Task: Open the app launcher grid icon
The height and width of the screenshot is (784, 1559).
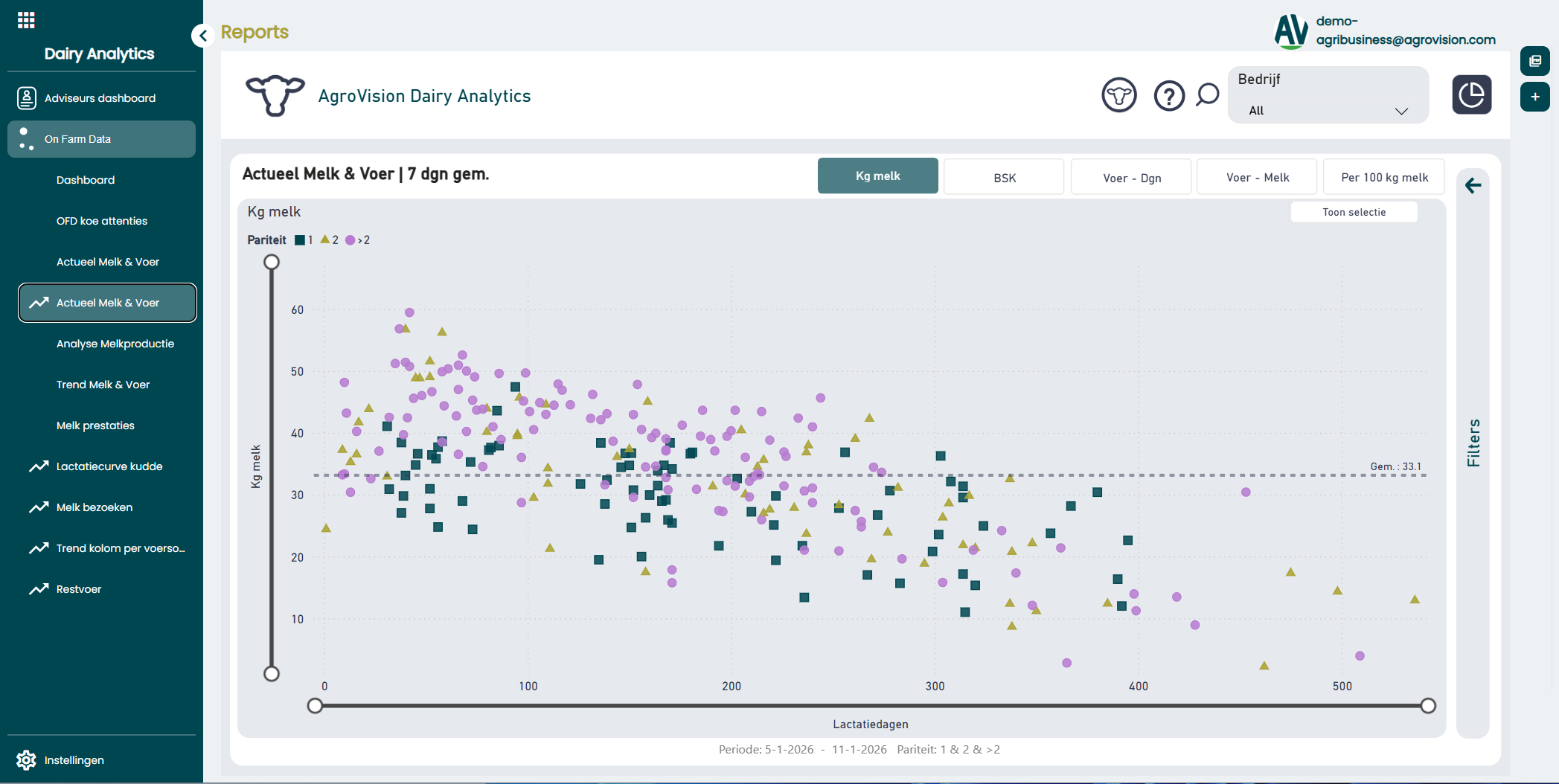Action: [26, 20]
